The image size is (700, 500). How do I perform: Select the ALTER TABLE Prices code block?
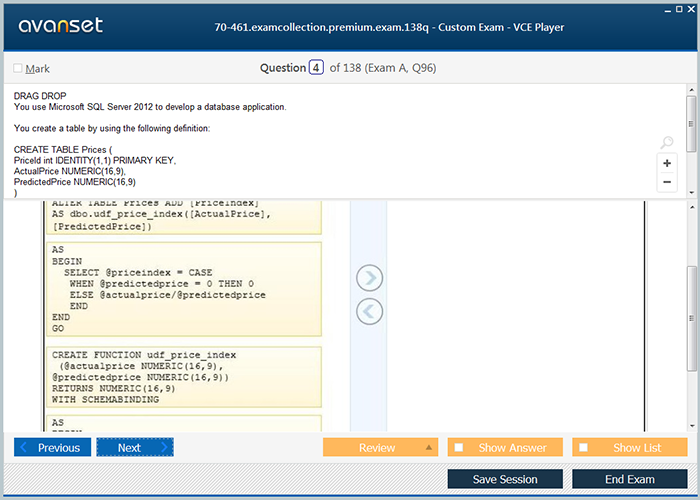(x=184, y=217)
